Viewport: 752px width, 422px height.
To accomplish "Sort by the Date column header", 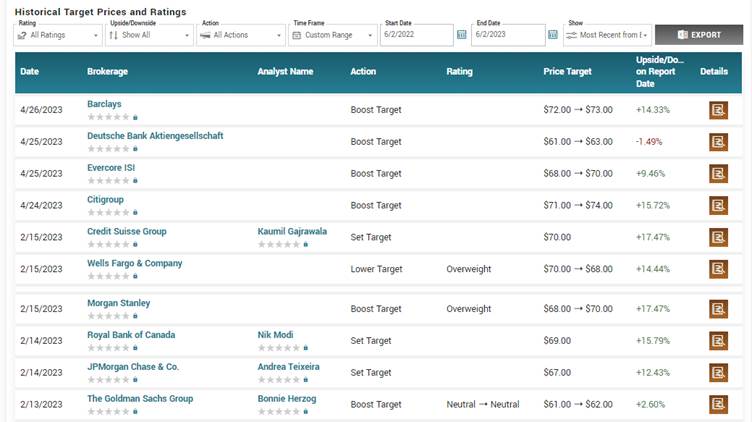I will pyautogui.click(x=29, y=71).
